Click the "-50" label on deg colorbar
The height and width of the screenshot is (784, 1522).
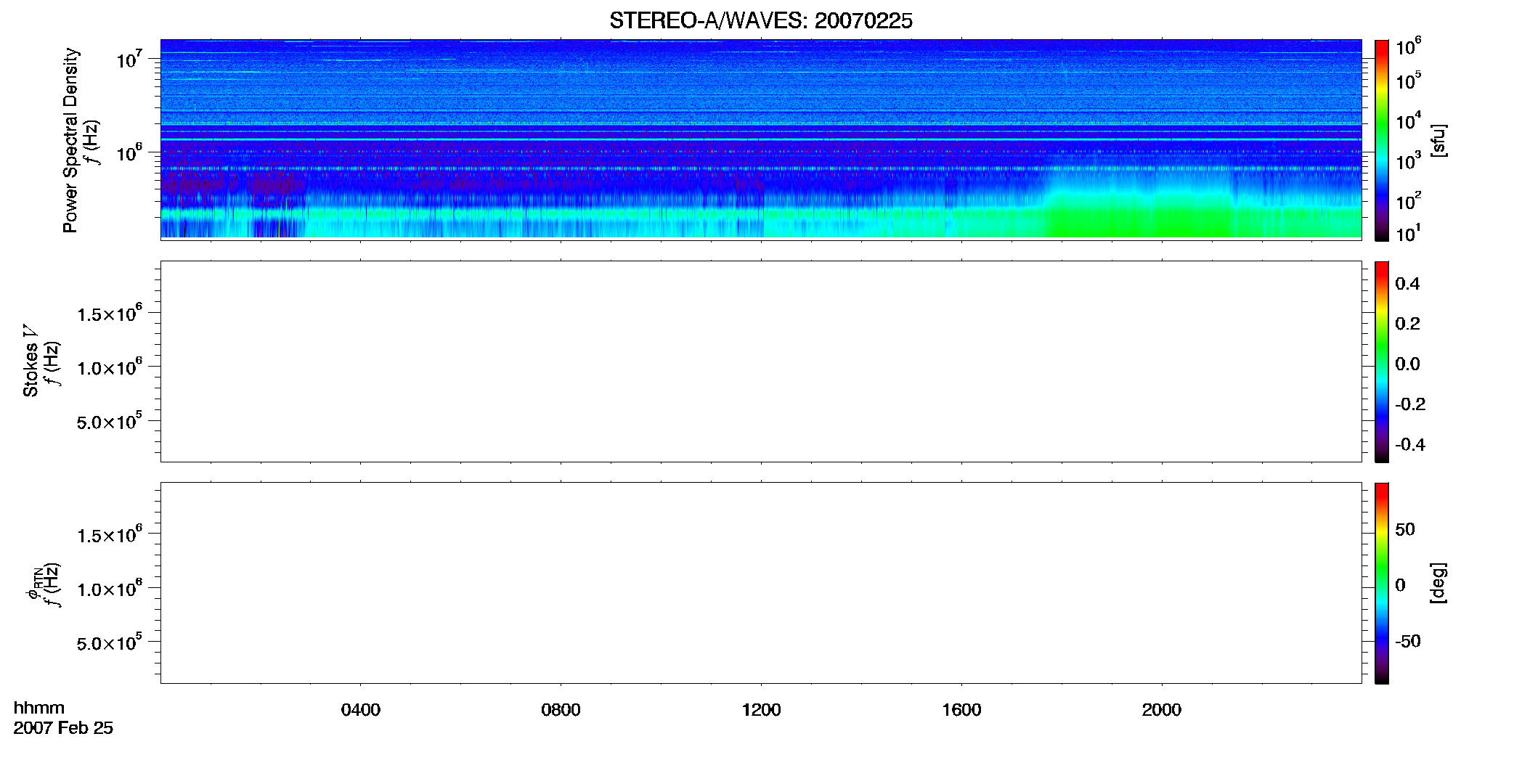[1408, 642]
